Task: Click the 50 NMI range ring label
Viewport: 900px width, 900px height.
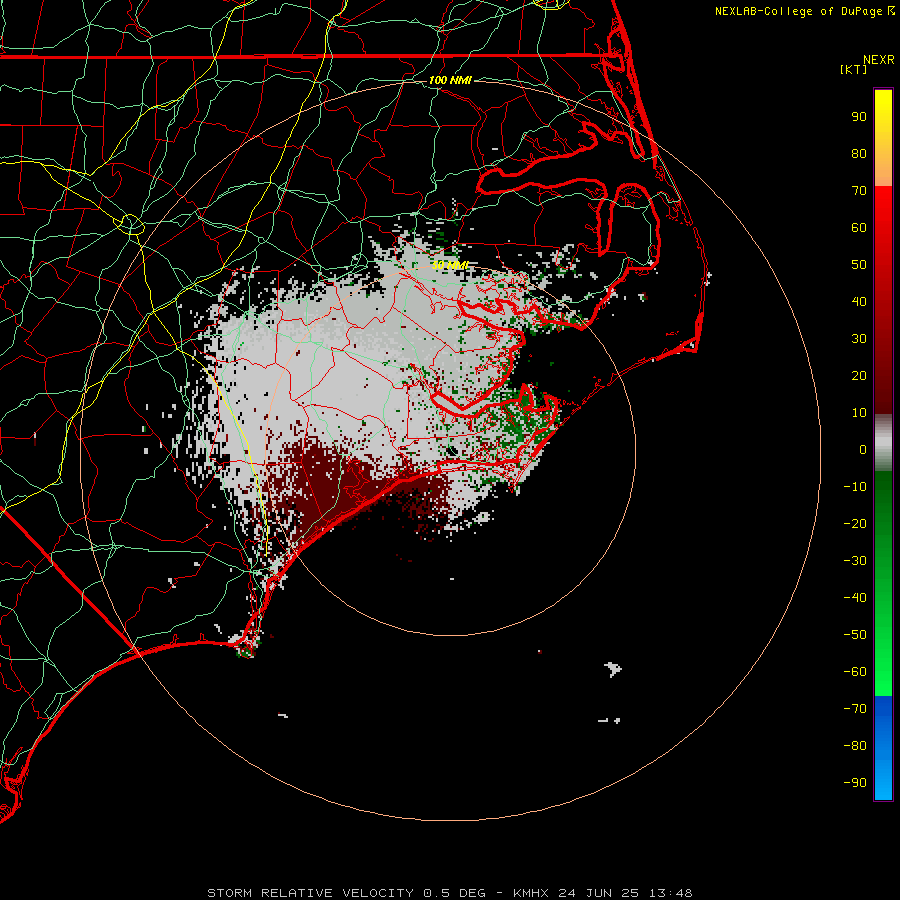Action: point(451,265)
